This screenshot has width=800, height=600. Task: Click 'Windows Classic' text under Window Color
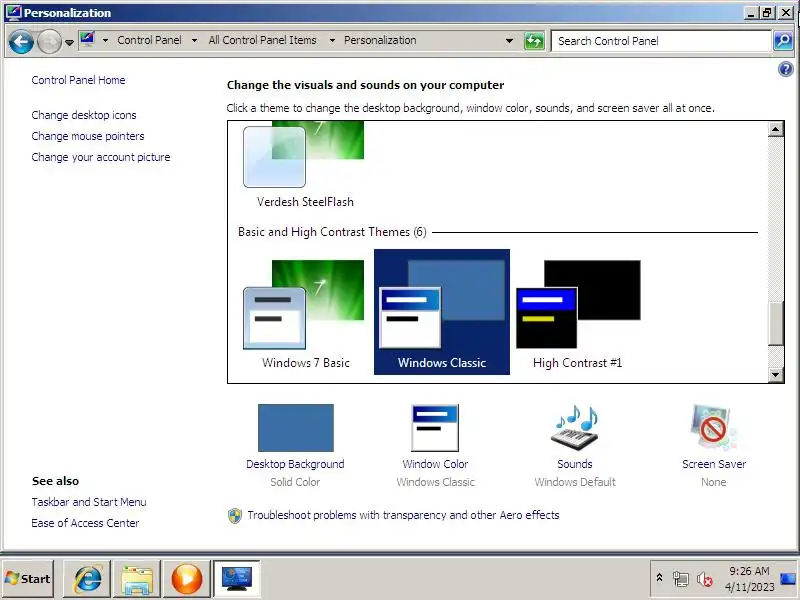[x=435, y=482]
